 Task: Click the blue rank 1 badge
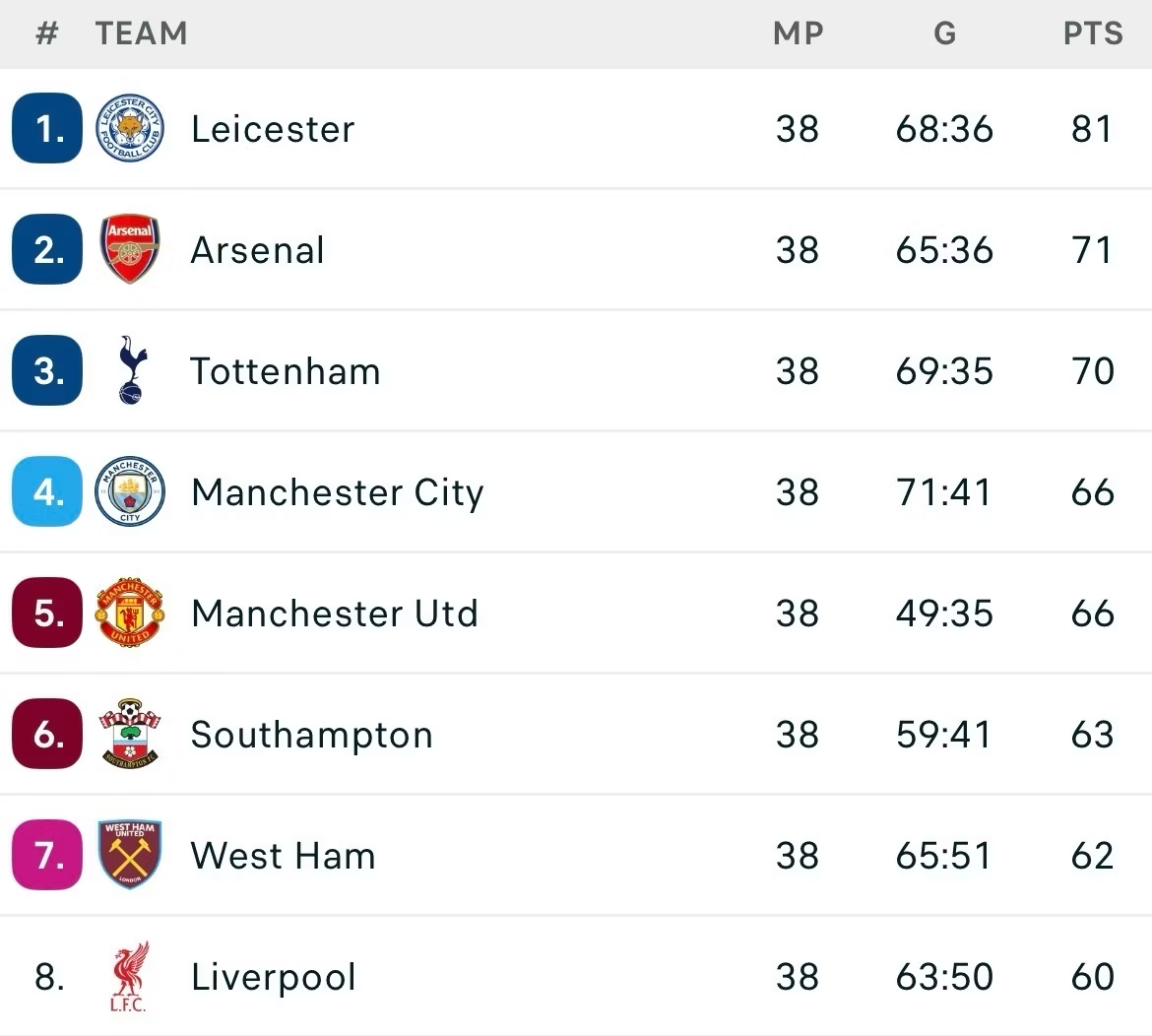[x=47, y=129]
